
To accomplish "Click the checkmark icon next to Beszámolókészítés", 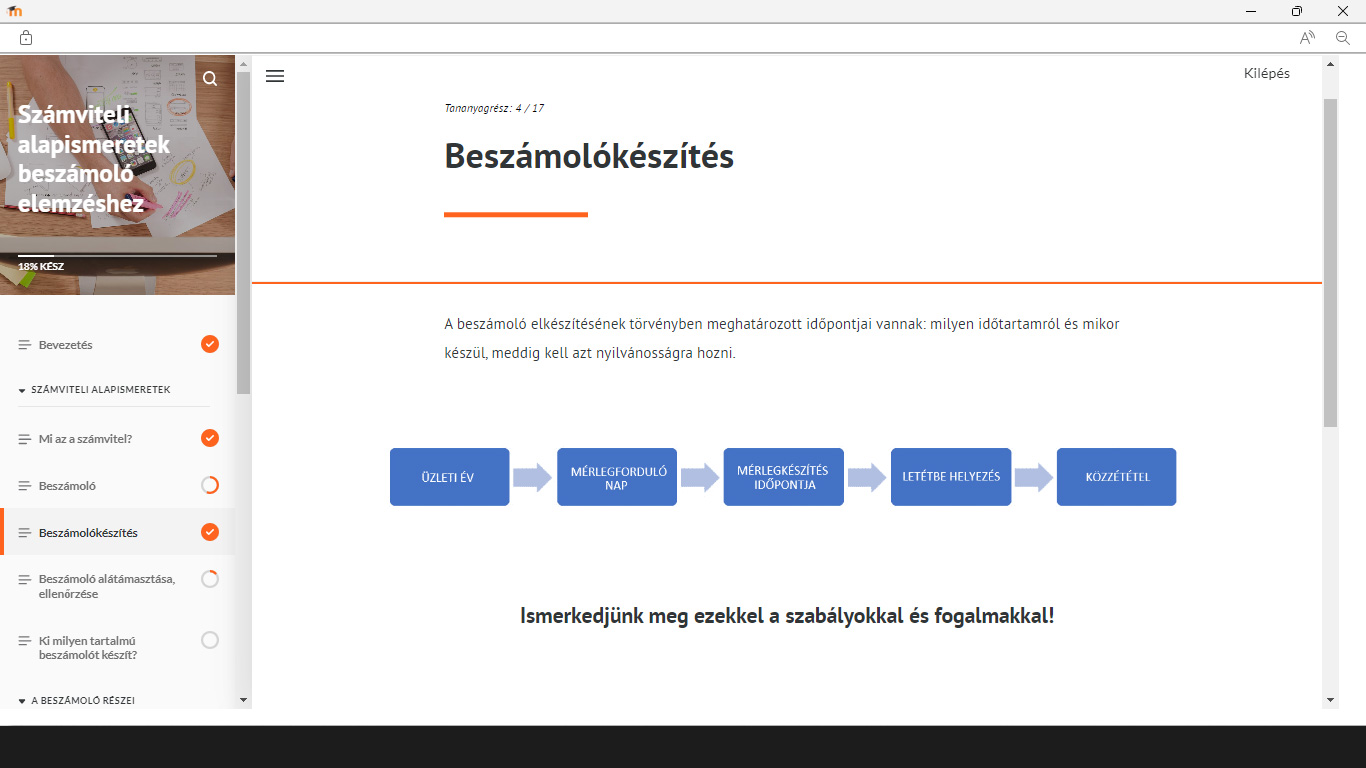I will click(x=210, y=532).
